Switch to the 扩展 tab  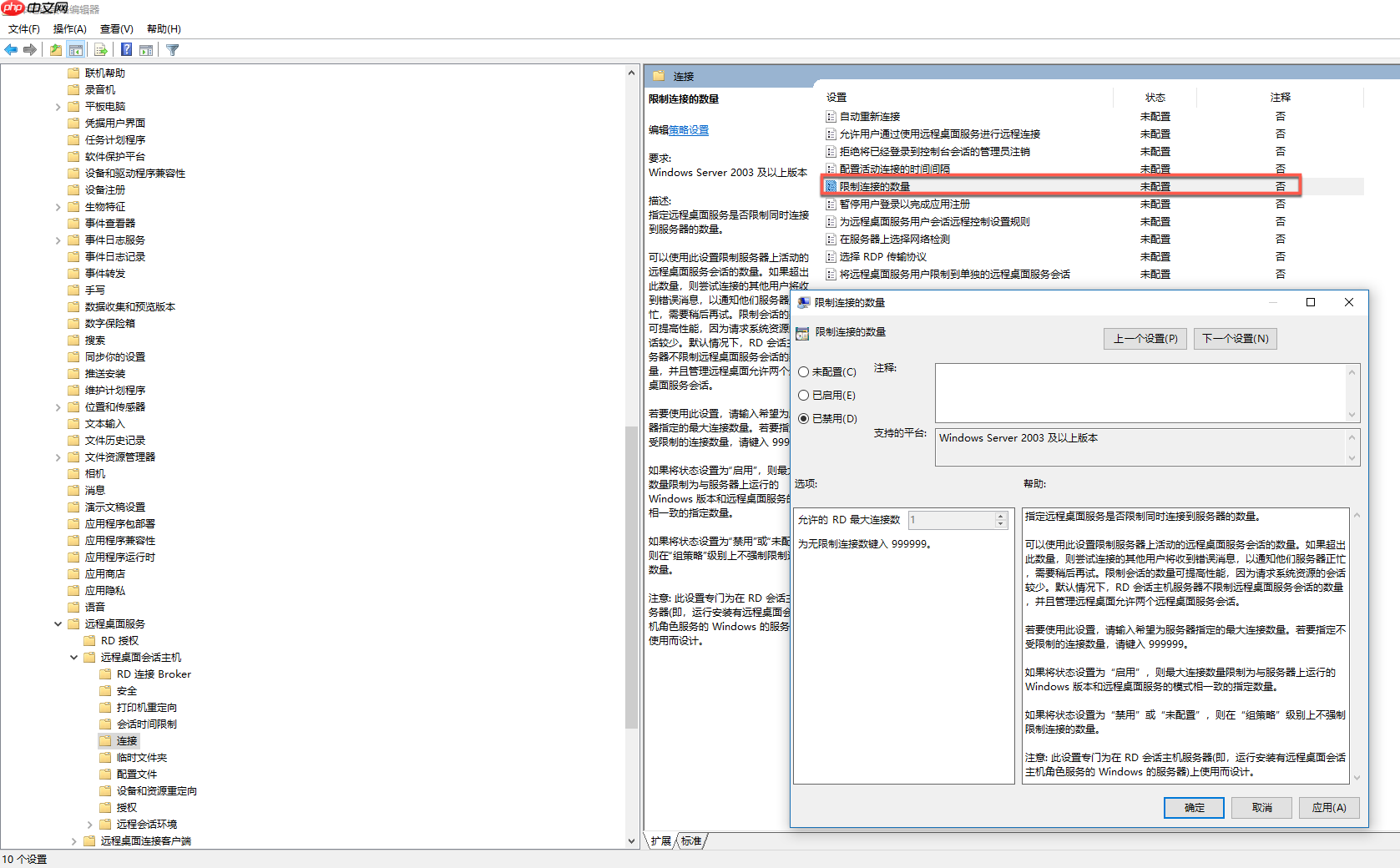coord(661,841)
